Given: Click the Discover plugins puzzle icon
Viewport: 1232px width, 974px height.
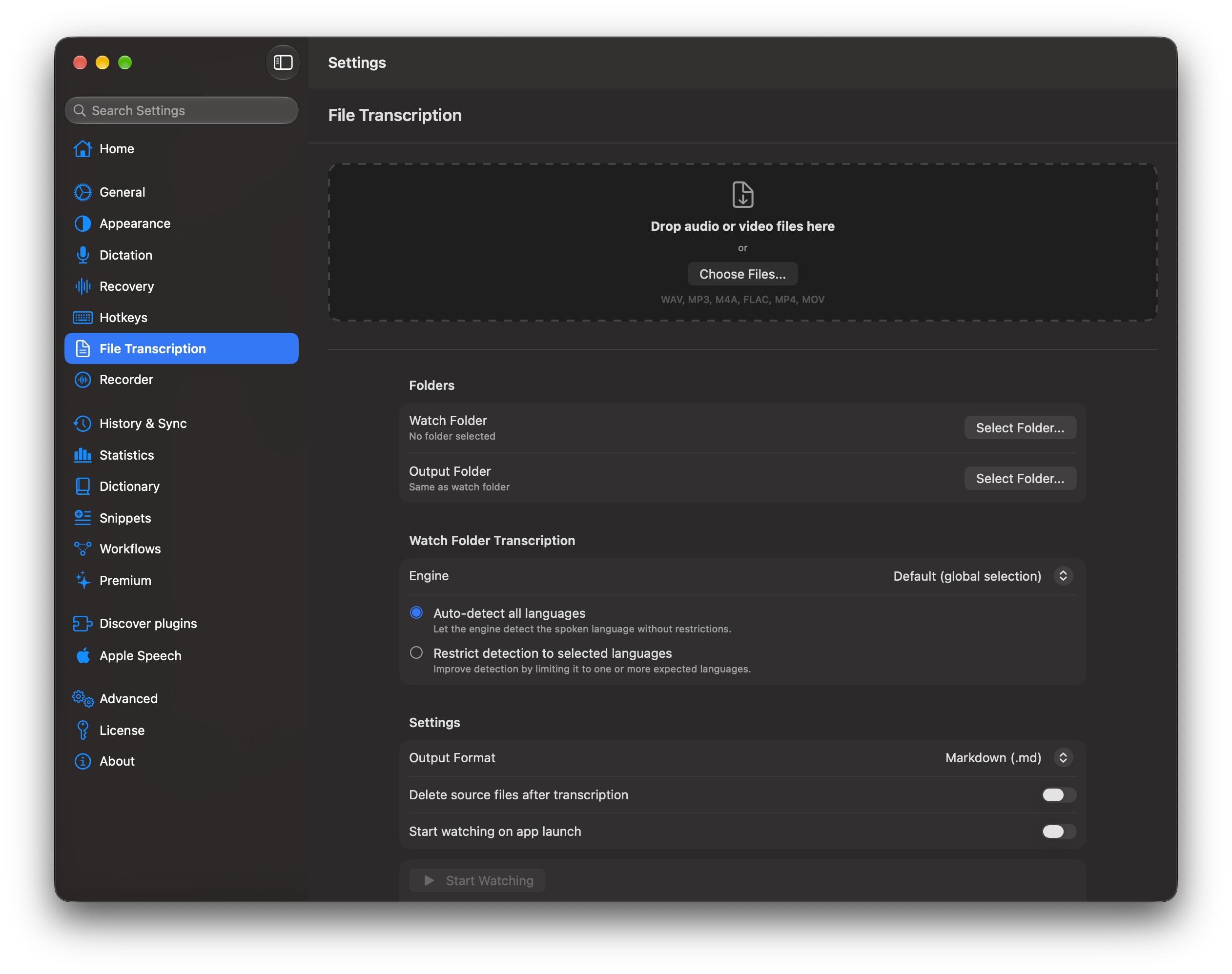Looking at the screenshot, I should (82, 624).
